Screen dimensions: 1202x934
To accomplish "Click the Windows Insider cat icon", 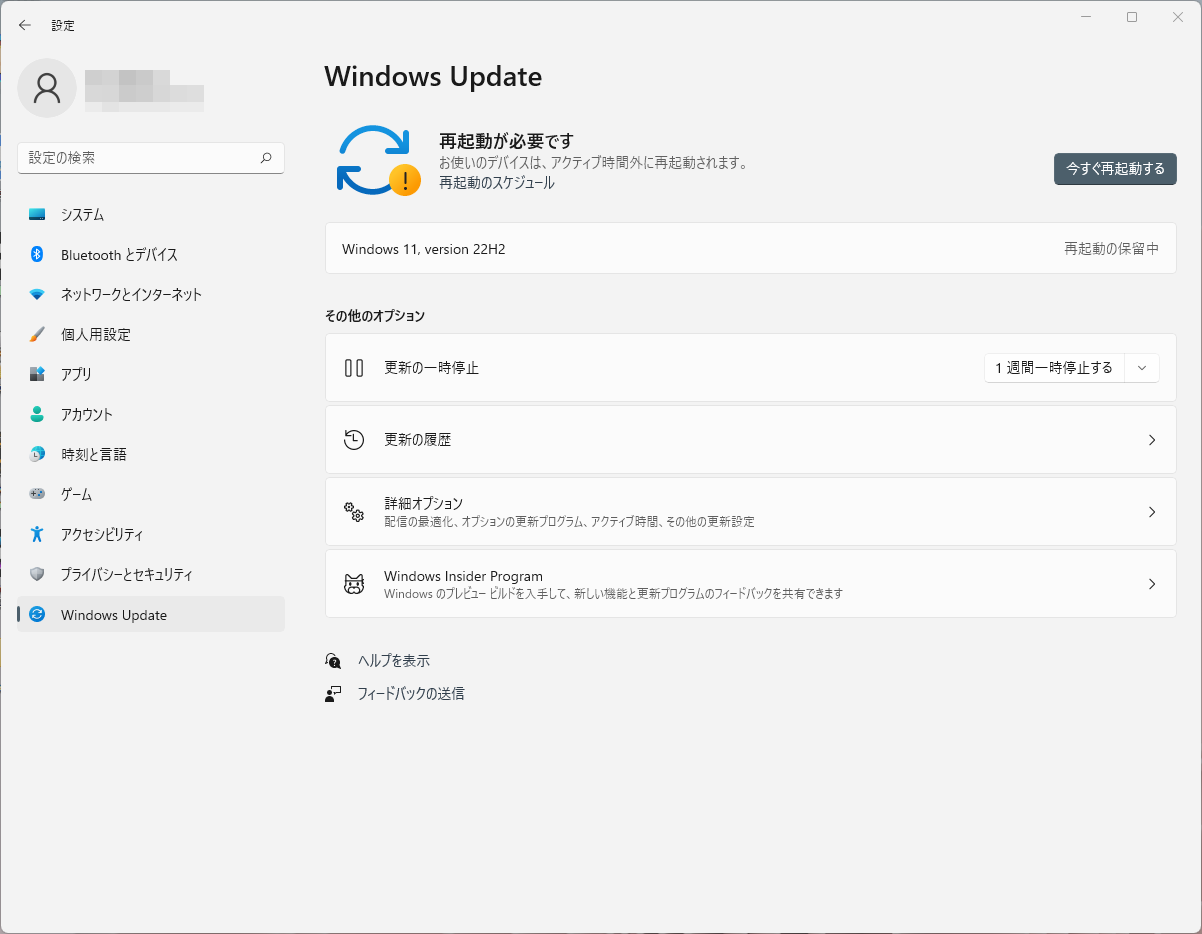I will coord(354,584).
